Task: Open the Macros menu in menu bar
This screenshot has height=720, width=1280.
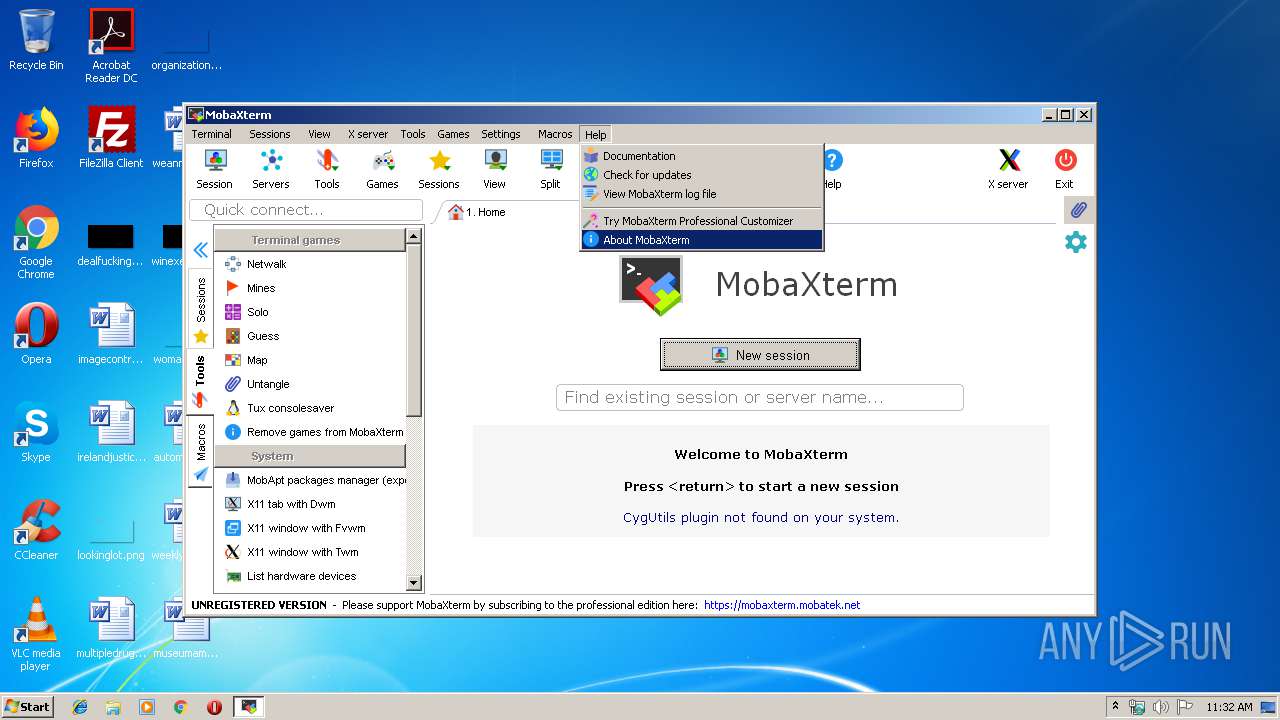Action: coord(555,134)
